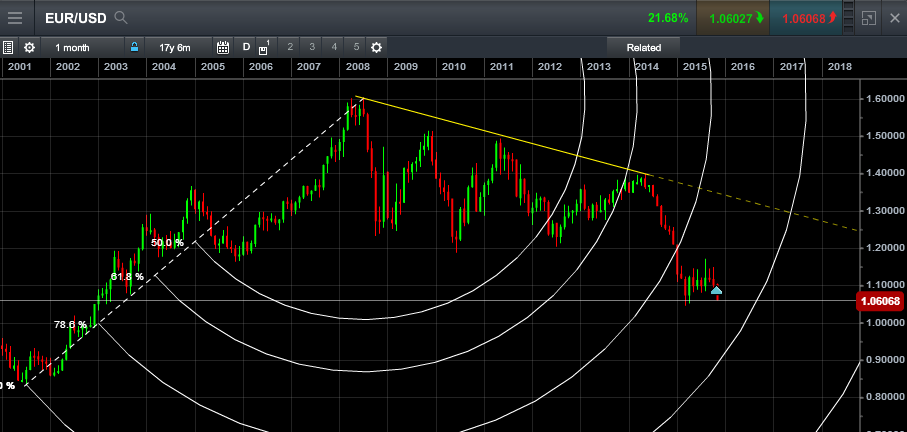Select the D default layout button
907x432 pixels.
click(x=246, y=47)
